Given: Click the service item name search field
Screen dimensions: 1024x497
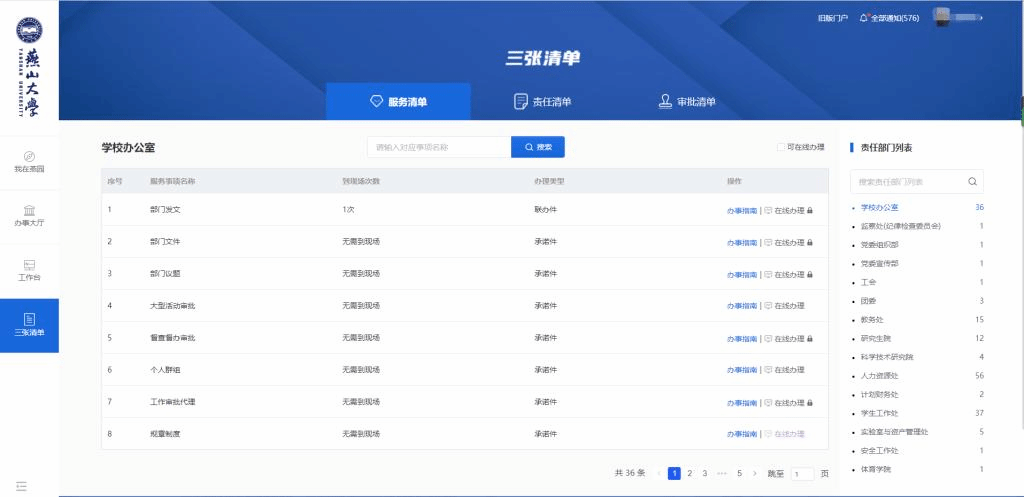Looking at the screenshot, I should tap(438, 147).
